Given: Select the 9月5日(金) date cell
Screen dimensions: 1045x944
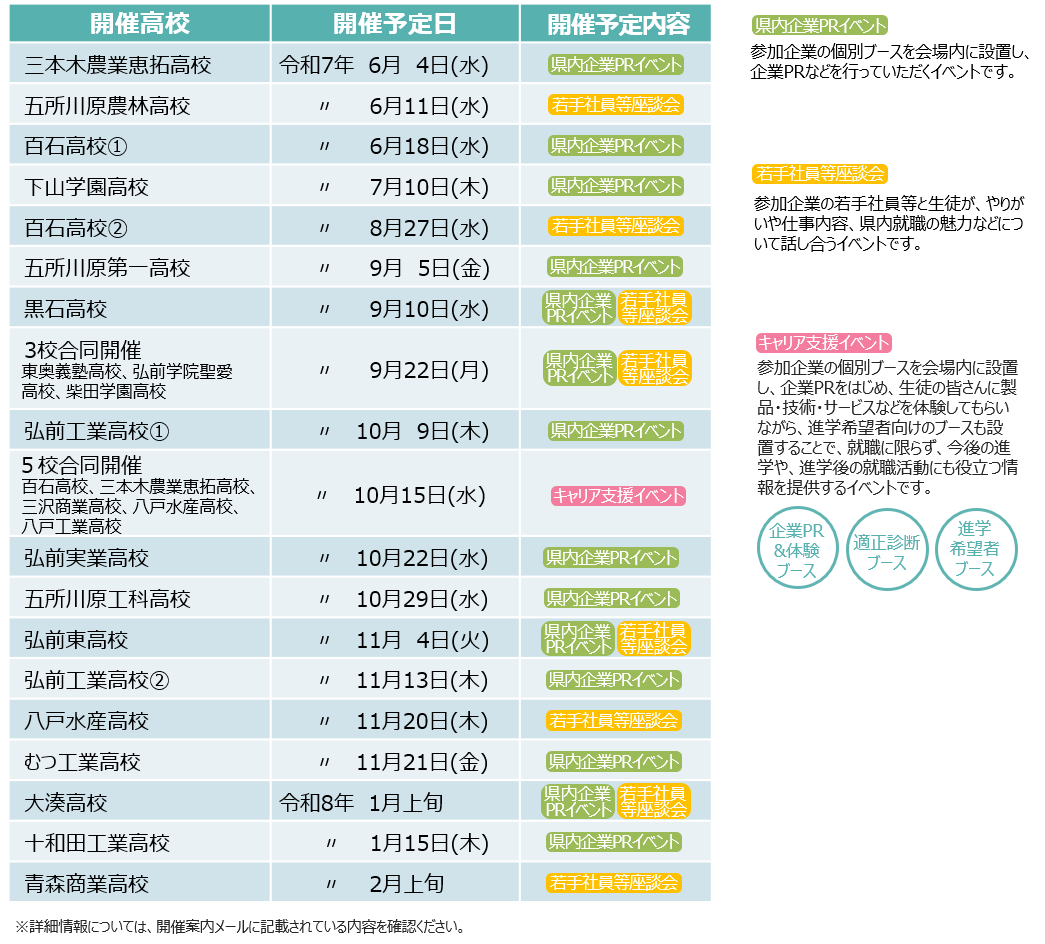Looking at the screenshot, I should point(395,267).
